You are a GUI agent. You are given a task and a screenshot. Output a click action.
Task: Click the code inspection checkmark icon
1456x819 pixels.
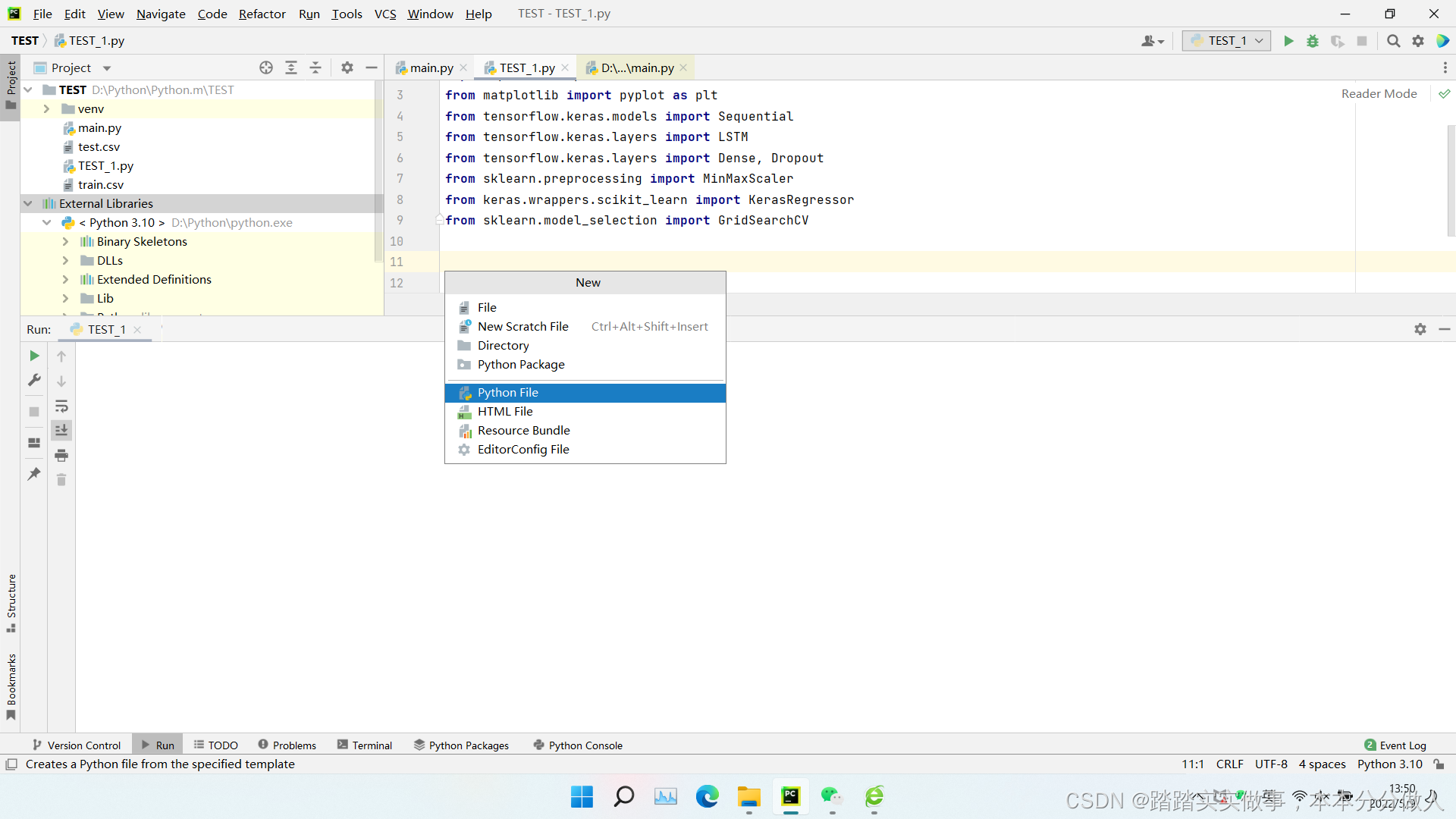pos(1445,94)
